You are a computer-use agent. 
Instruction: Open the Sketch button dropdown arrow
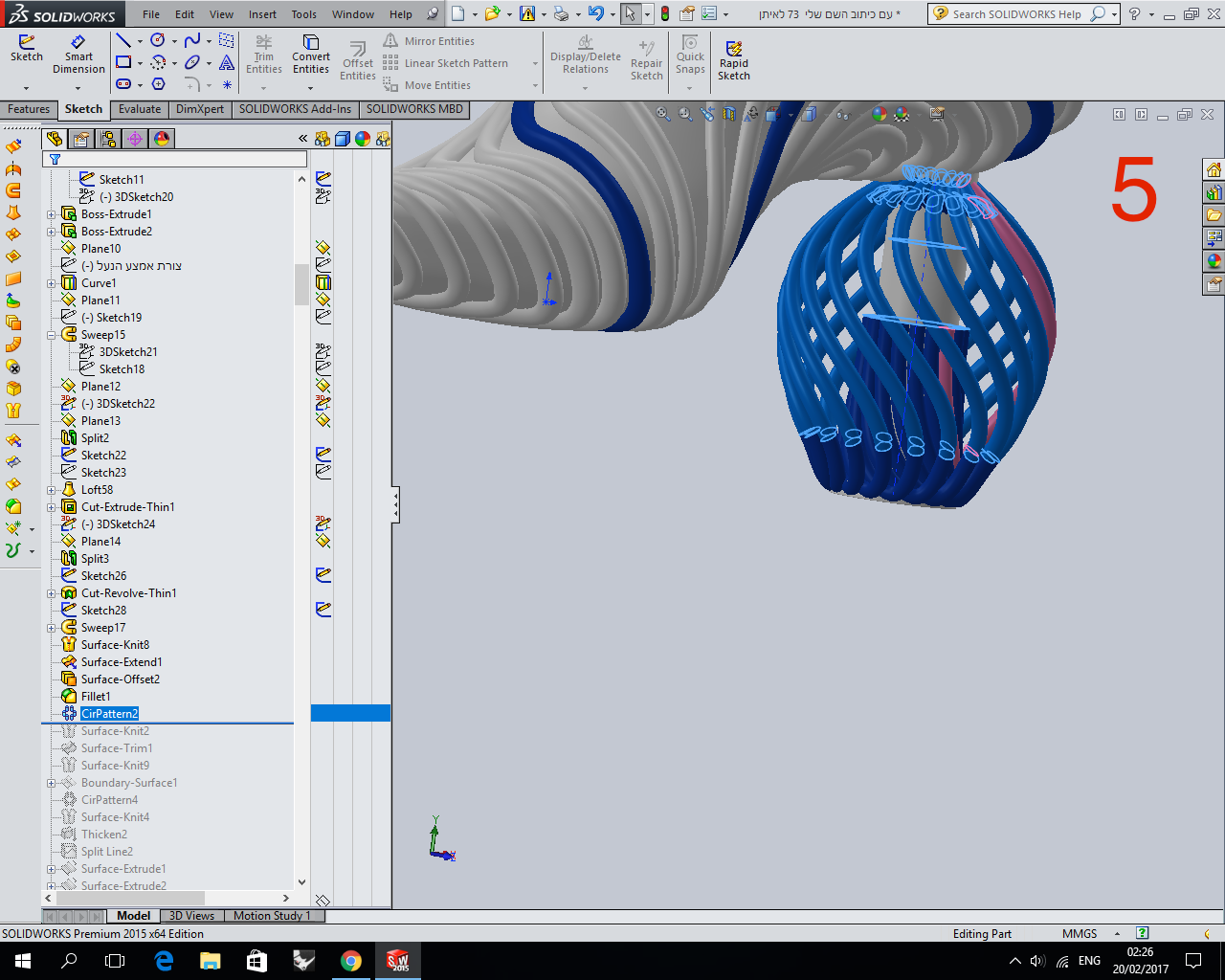[27, 88]
